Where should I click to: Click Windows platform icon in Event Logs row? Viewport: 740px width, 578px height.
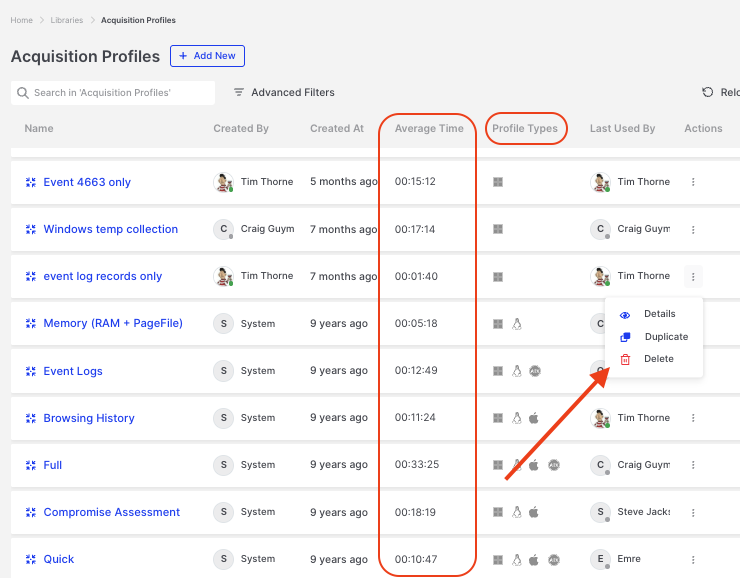coord(498,371)
